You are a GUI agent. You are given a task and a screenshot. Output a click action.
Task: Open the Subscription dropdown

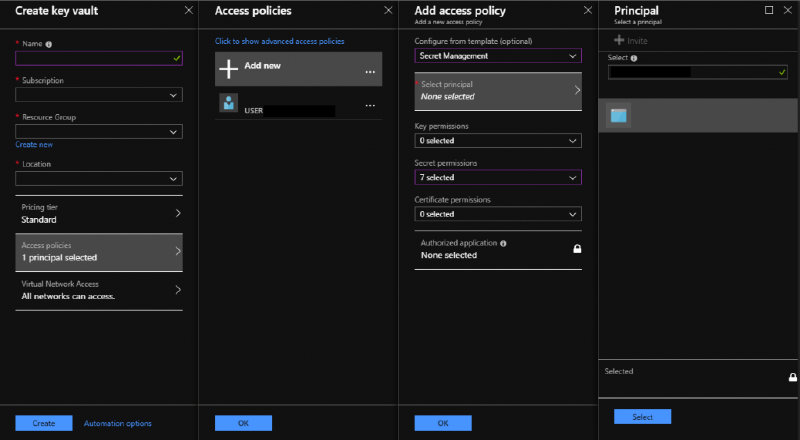(x=99, y=95)
